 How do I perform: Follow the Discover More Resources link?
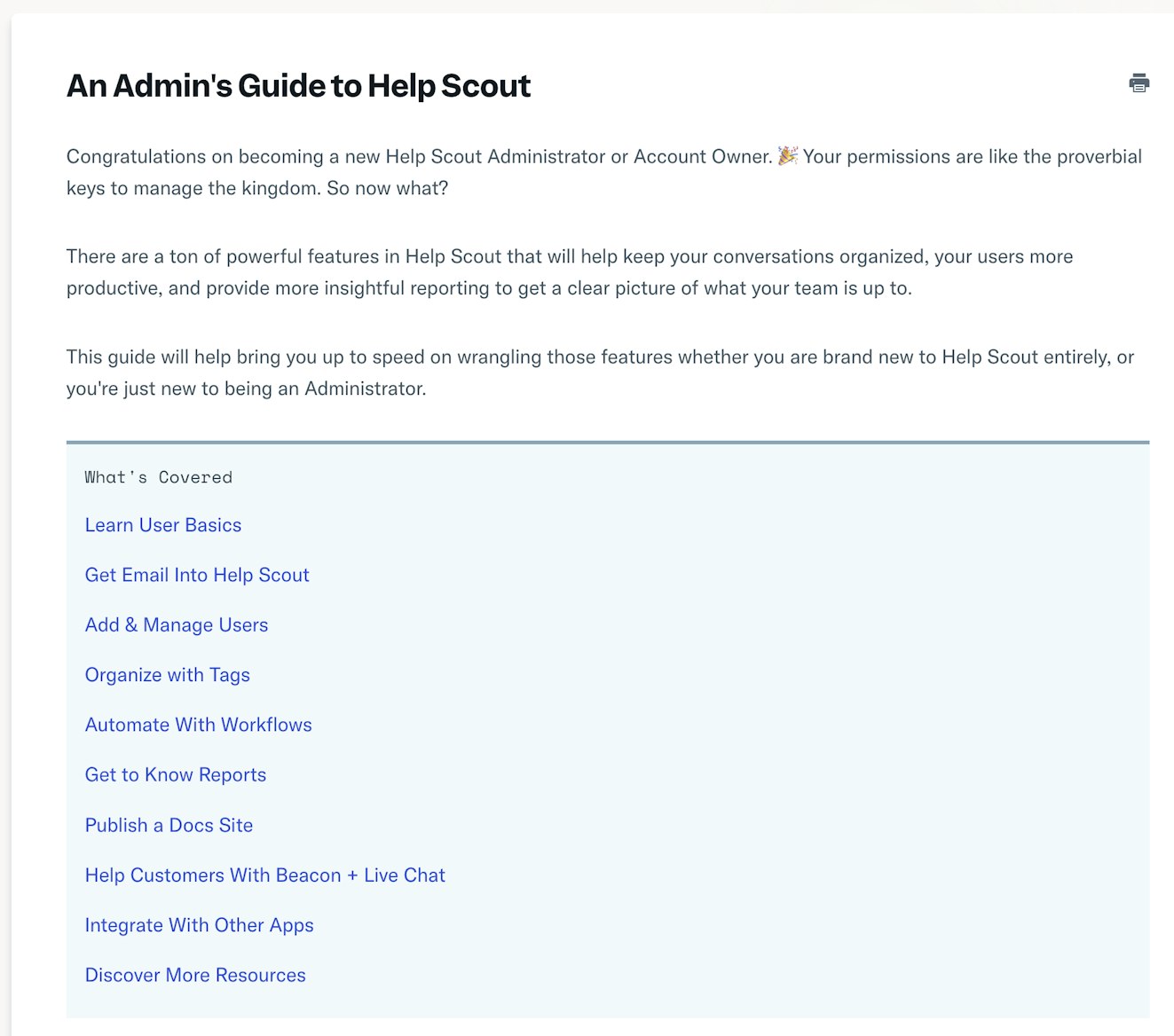(195, 975)
